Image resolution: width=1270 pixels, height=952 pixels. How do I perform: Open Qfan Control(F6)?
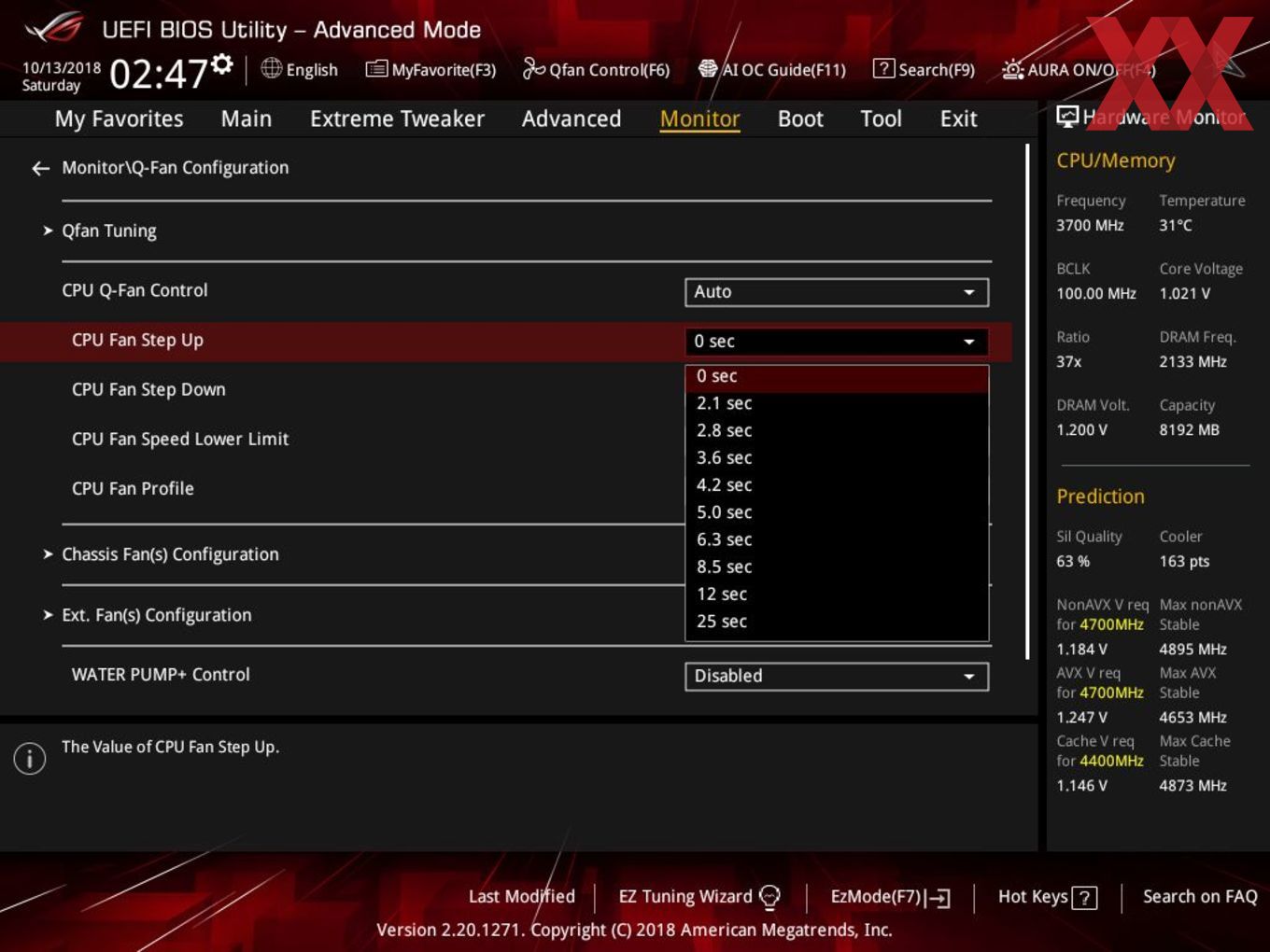tap(596, 69)
